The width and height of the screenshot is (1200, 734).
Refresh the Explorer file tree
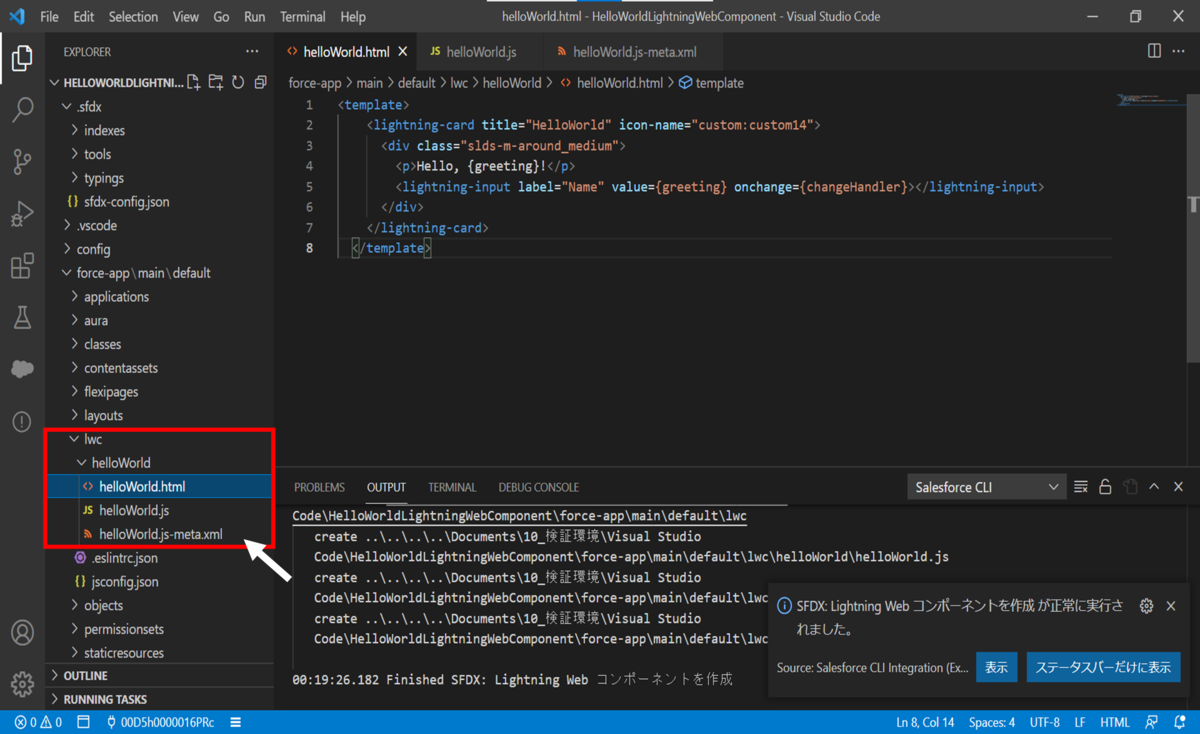(x=238, y=83)
